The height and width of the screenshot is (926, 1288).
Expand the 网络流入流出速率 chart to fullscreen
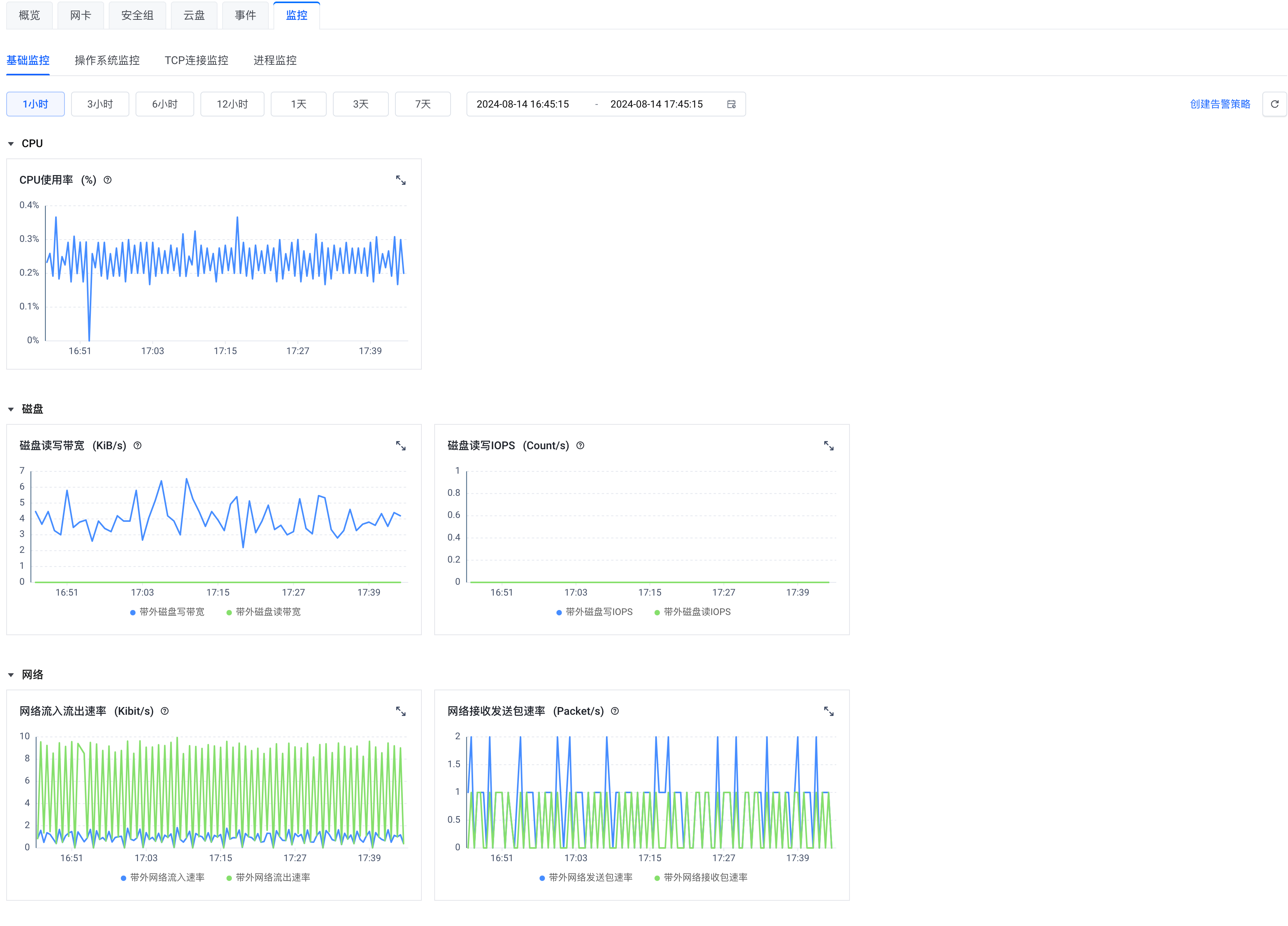(400, 711)
